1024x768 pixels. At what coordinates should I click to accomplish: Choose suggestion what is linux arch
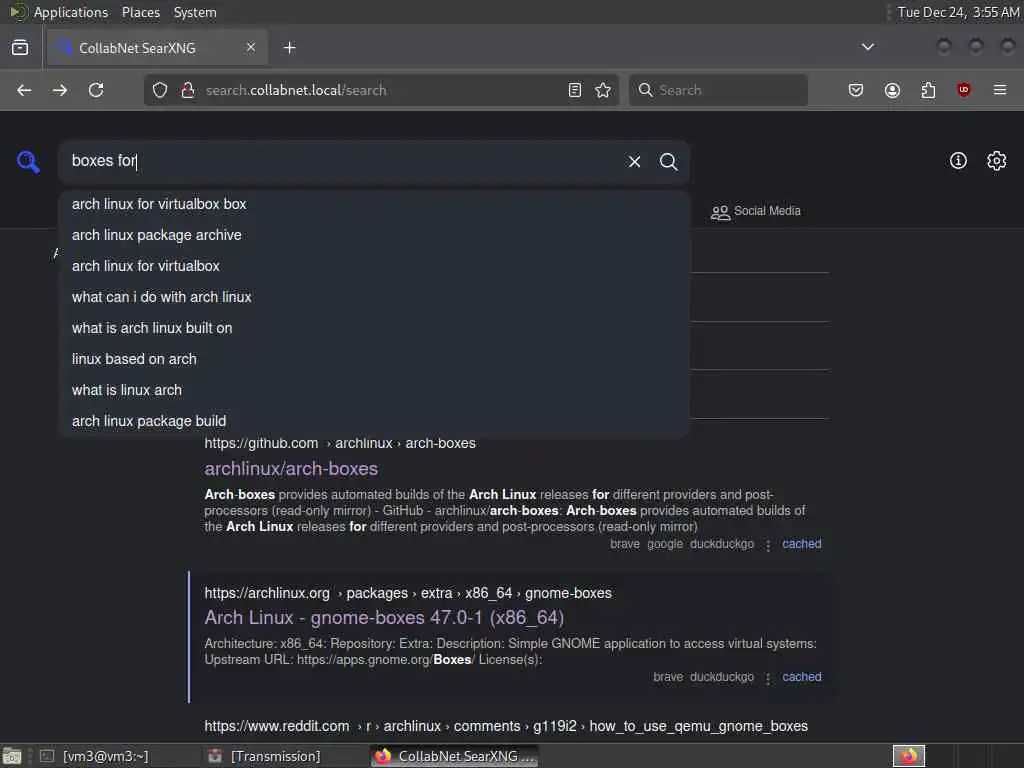(374, 391)
